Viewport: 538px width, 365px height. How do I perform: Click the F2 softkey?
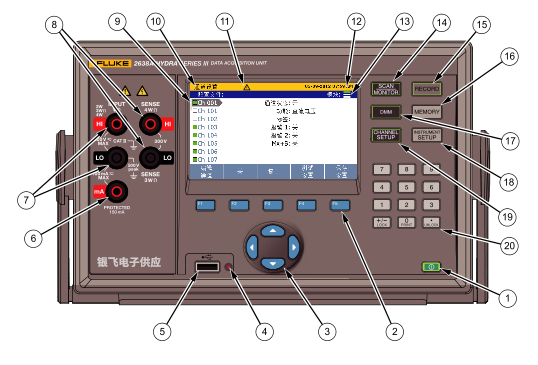(239, 205)
